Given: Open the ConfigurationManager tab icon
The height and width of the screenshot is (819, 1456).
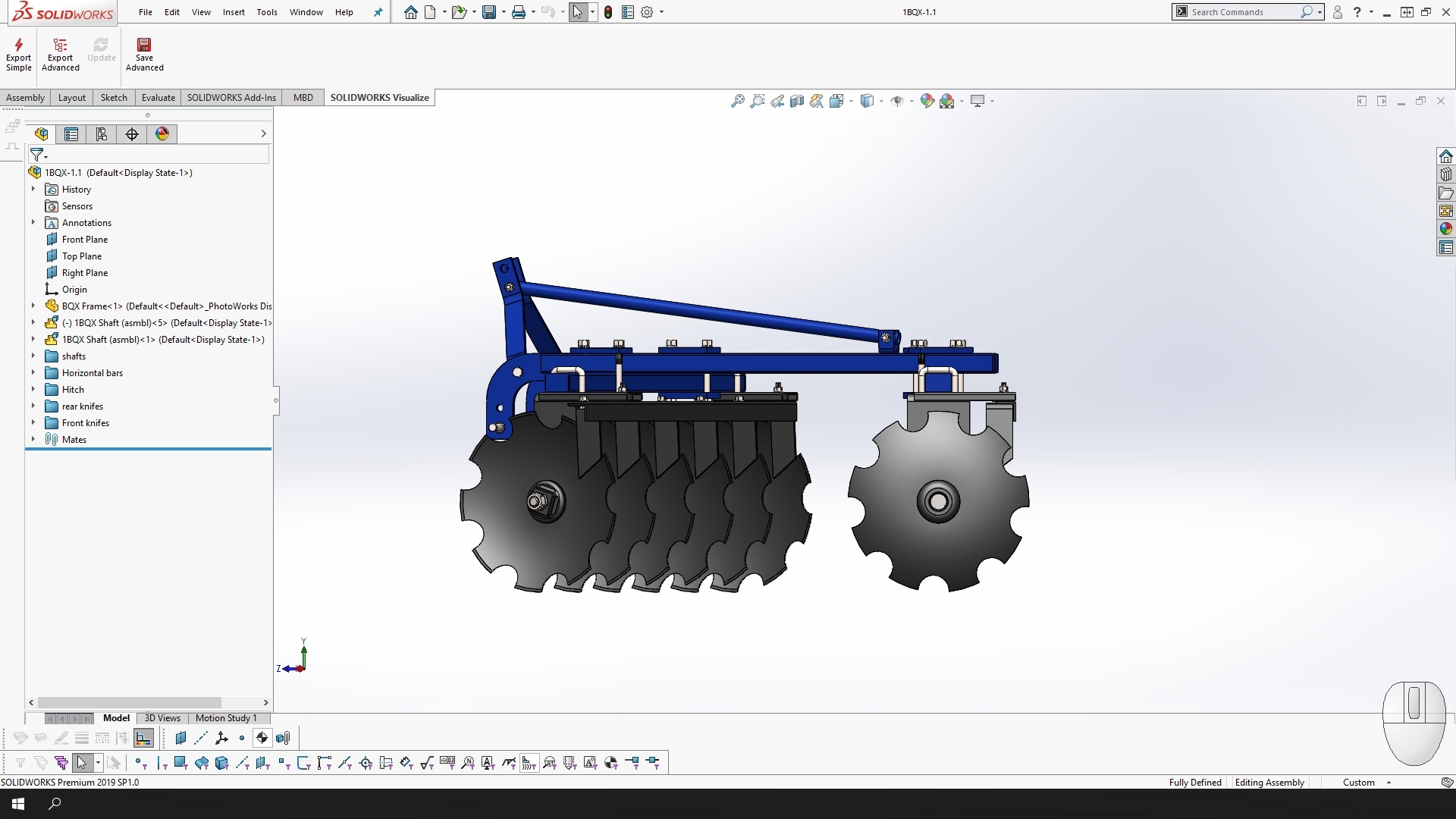Looking at the screenshot, I should pyautogui.click(x=102, y=134).
